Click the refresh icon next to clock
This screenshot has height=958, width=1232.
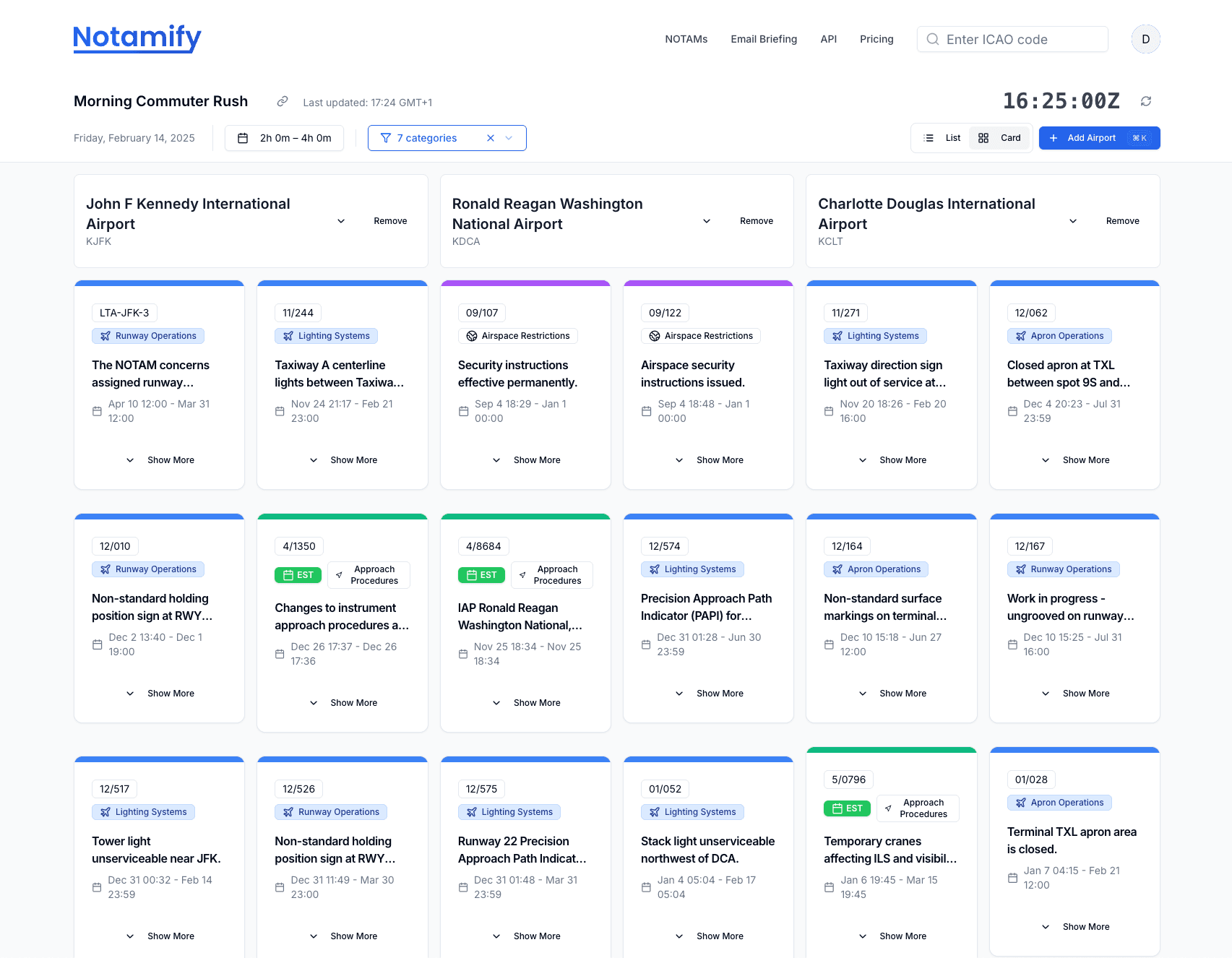[x=1146, y=101]
